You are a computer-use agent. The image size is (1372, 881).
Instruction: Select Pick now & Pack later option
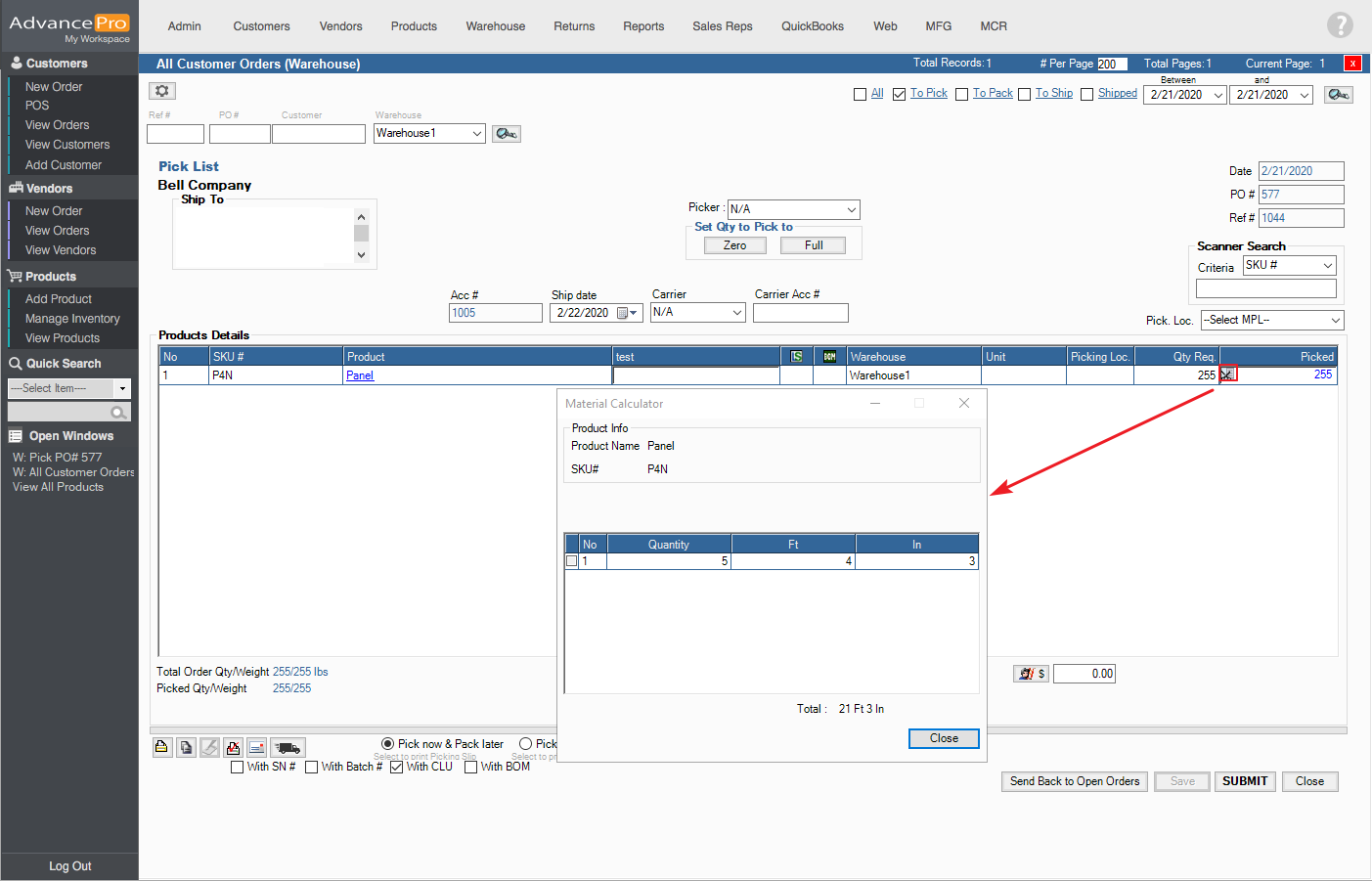tap(388, 744)
